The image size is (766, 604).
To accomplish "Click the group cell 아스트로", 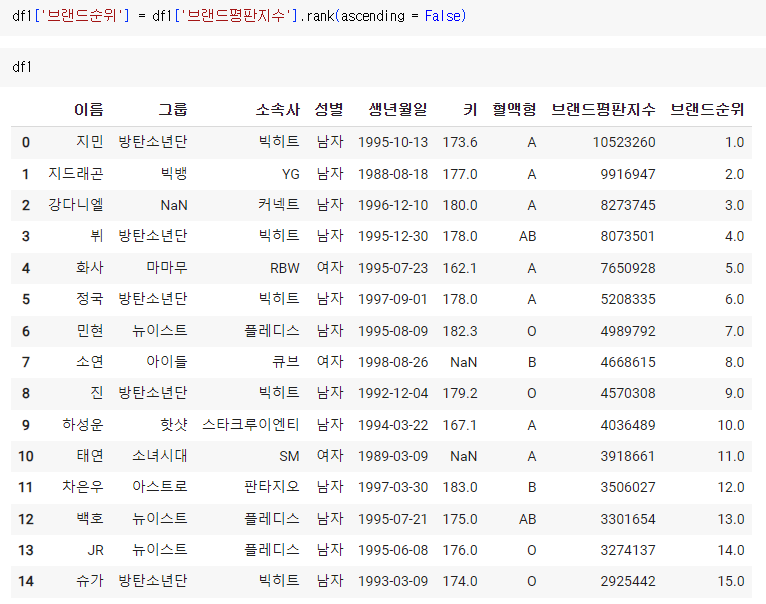I will (160, 487).
